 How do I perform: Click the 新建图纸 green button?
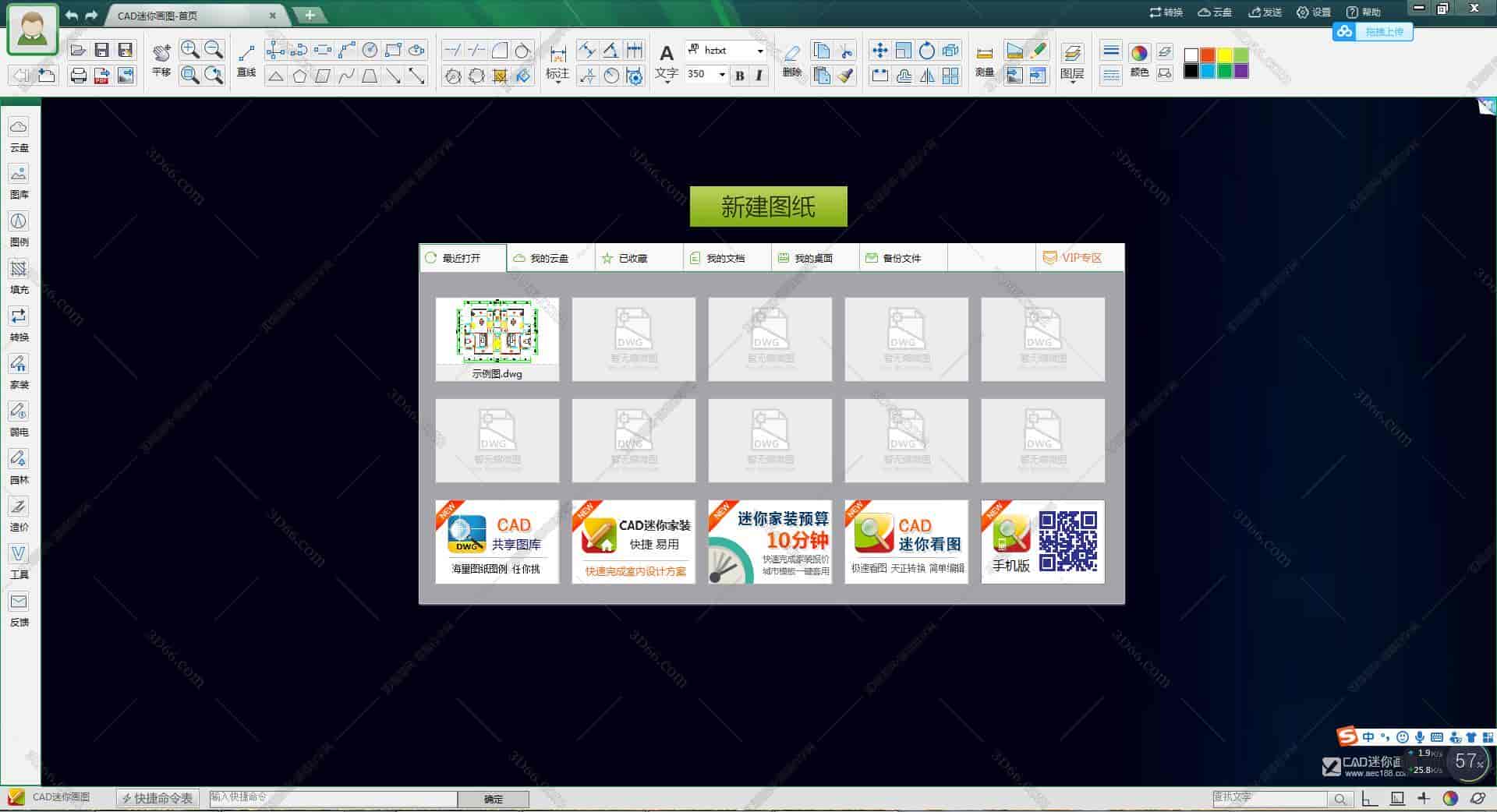767,207
